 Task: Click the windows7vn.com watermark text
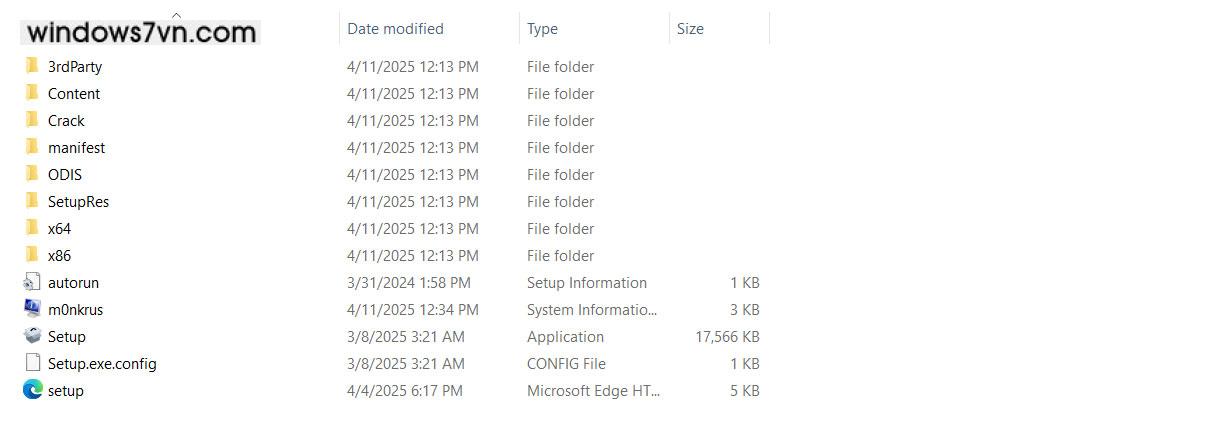point(141,33)
